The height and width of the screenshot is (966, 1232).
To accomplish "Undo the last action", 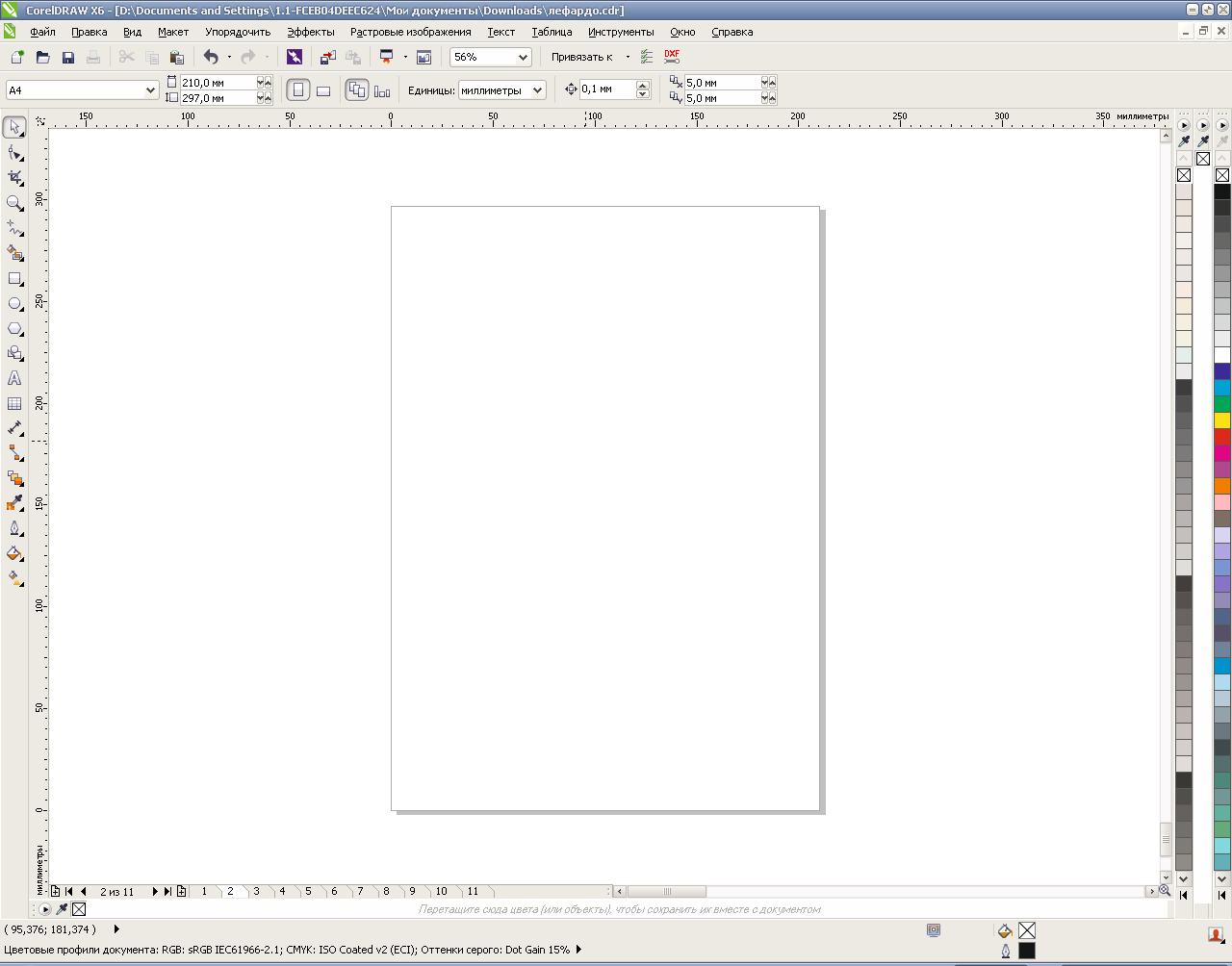I will (211, 58).
